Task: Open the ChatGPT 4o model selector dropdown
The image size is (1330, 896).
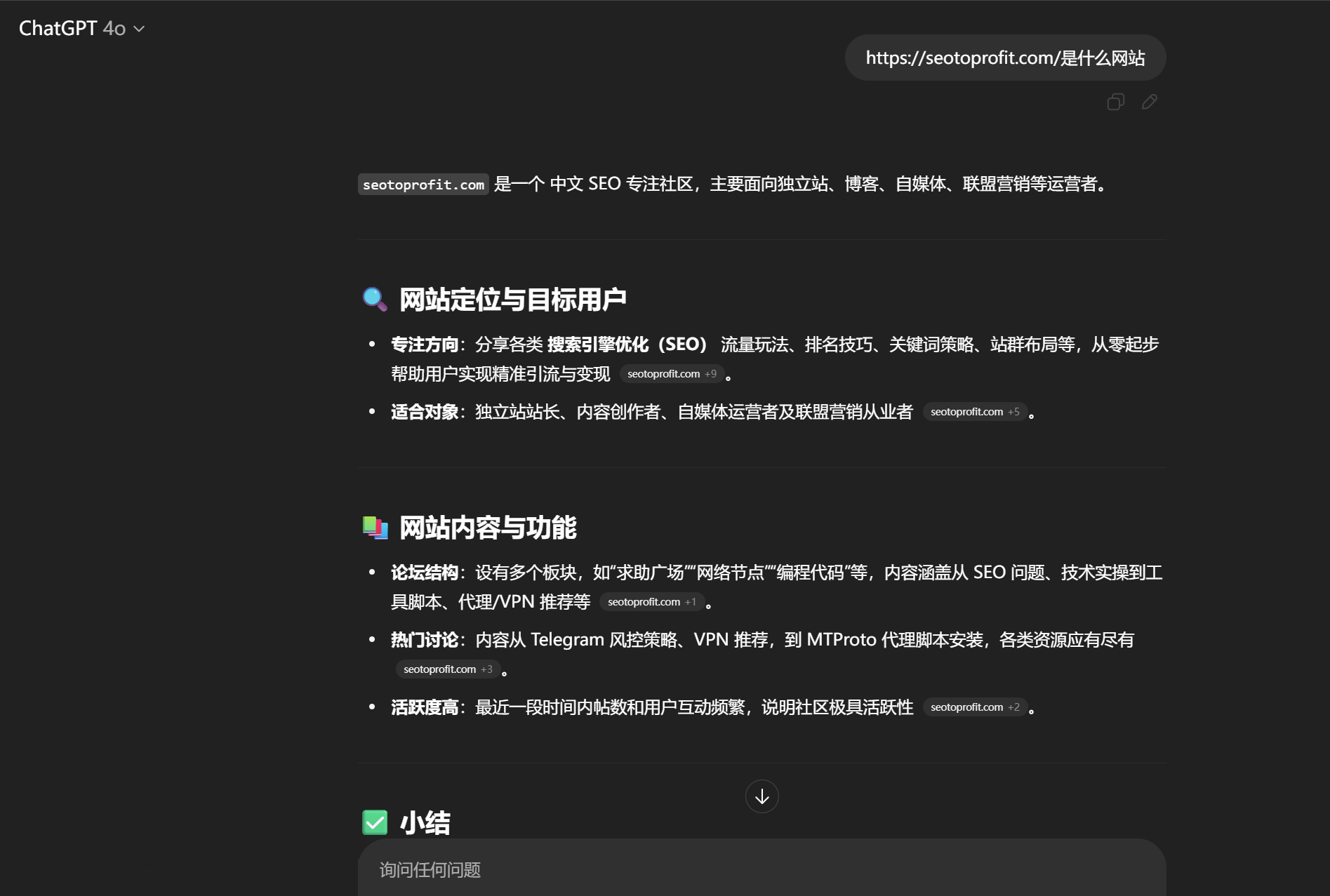Action: [81, 28]
